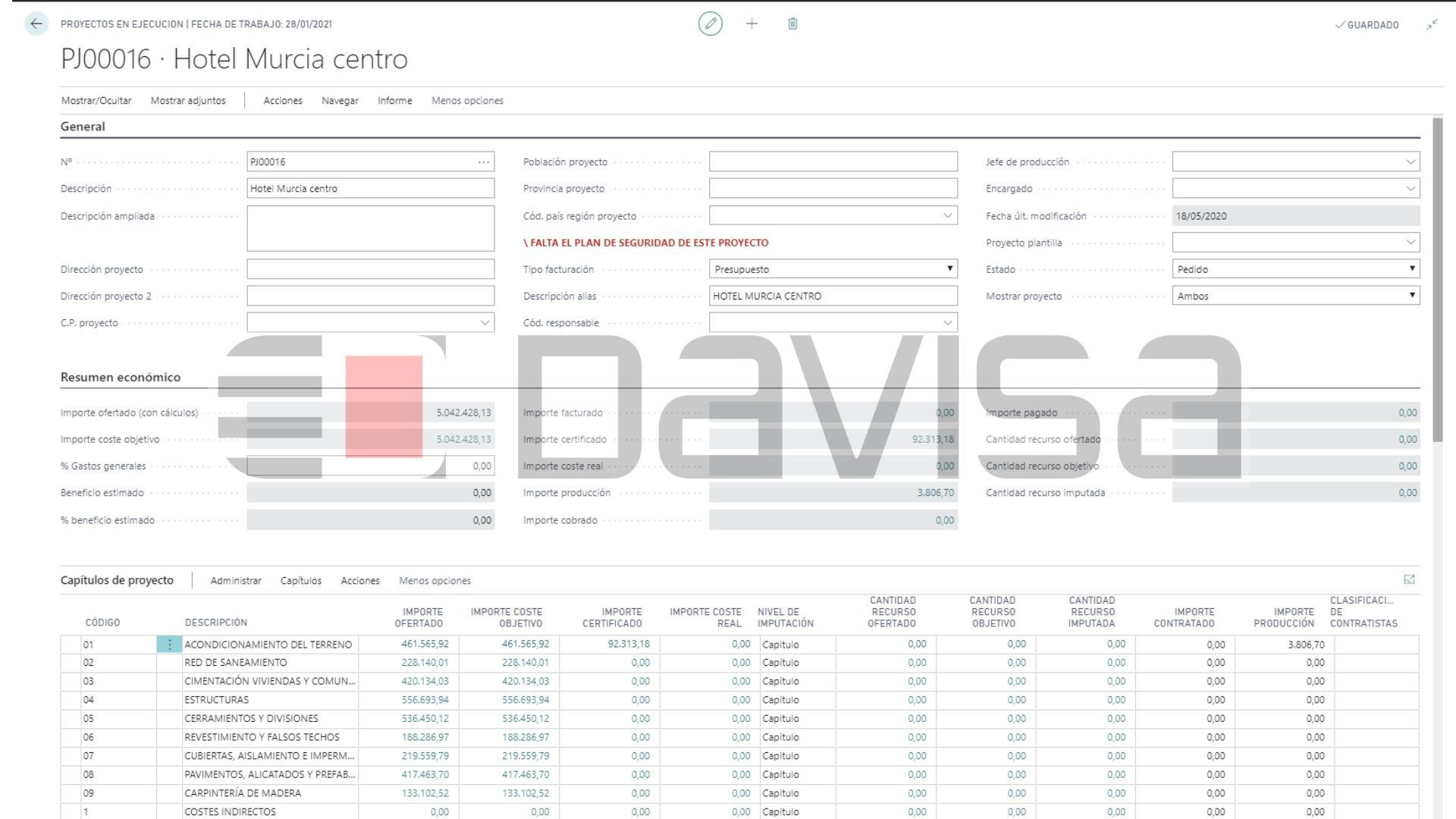Delete project with trash icon
Viewport: 1456px width, 819px height.
(792, 24)
